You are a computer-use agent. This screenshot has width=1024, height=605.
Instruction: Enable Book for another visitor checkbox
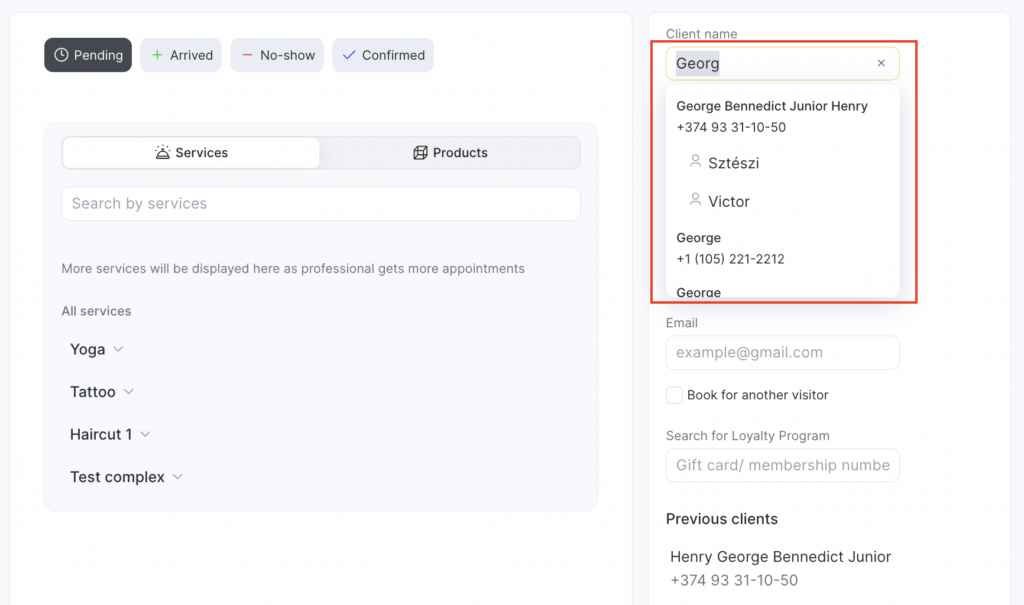(x=674, y=395)
